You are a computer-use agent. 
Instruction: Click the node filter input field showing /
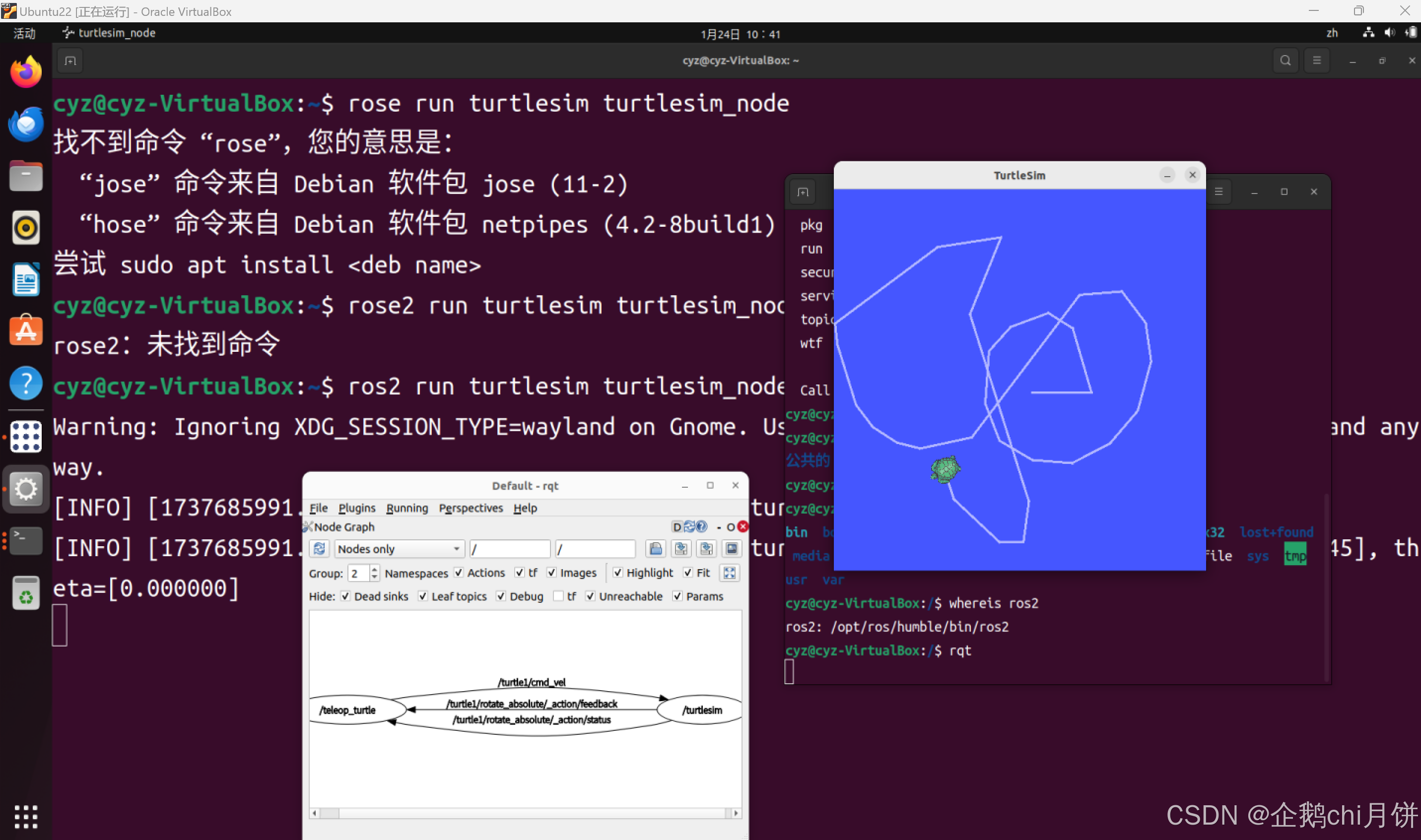[x=509, y=548]
